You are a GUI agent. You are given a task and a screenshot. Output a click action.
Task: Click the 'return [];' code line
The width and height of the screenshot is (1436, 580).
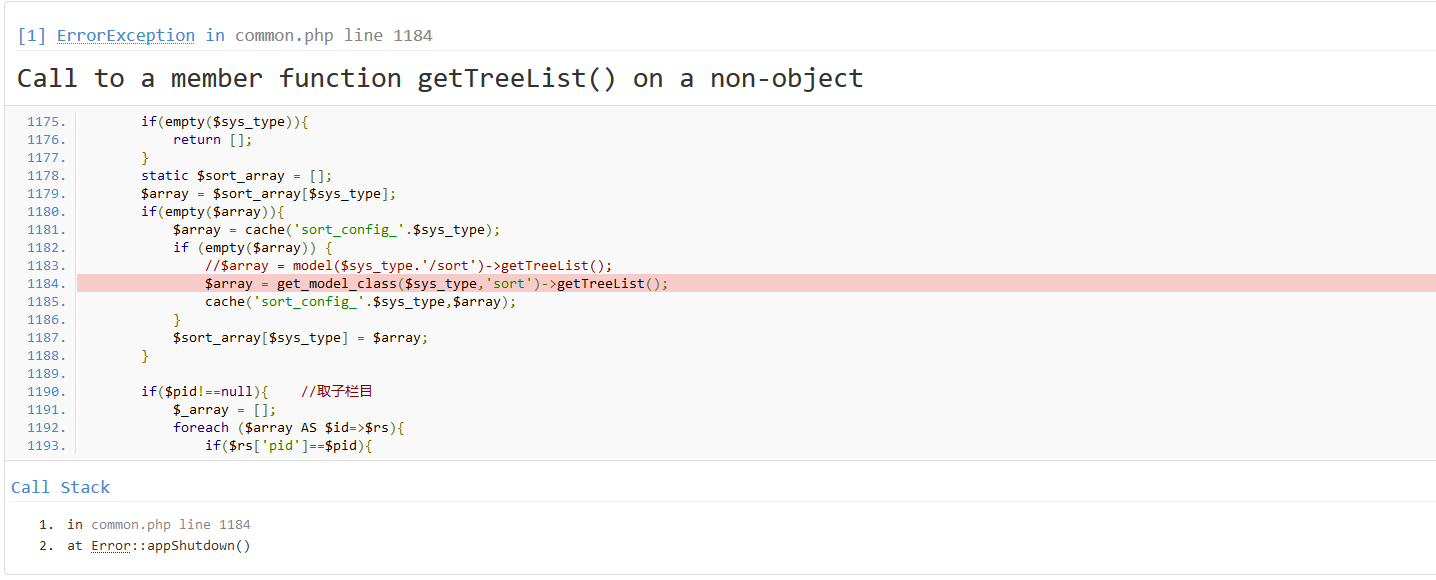tap(212, 140)
